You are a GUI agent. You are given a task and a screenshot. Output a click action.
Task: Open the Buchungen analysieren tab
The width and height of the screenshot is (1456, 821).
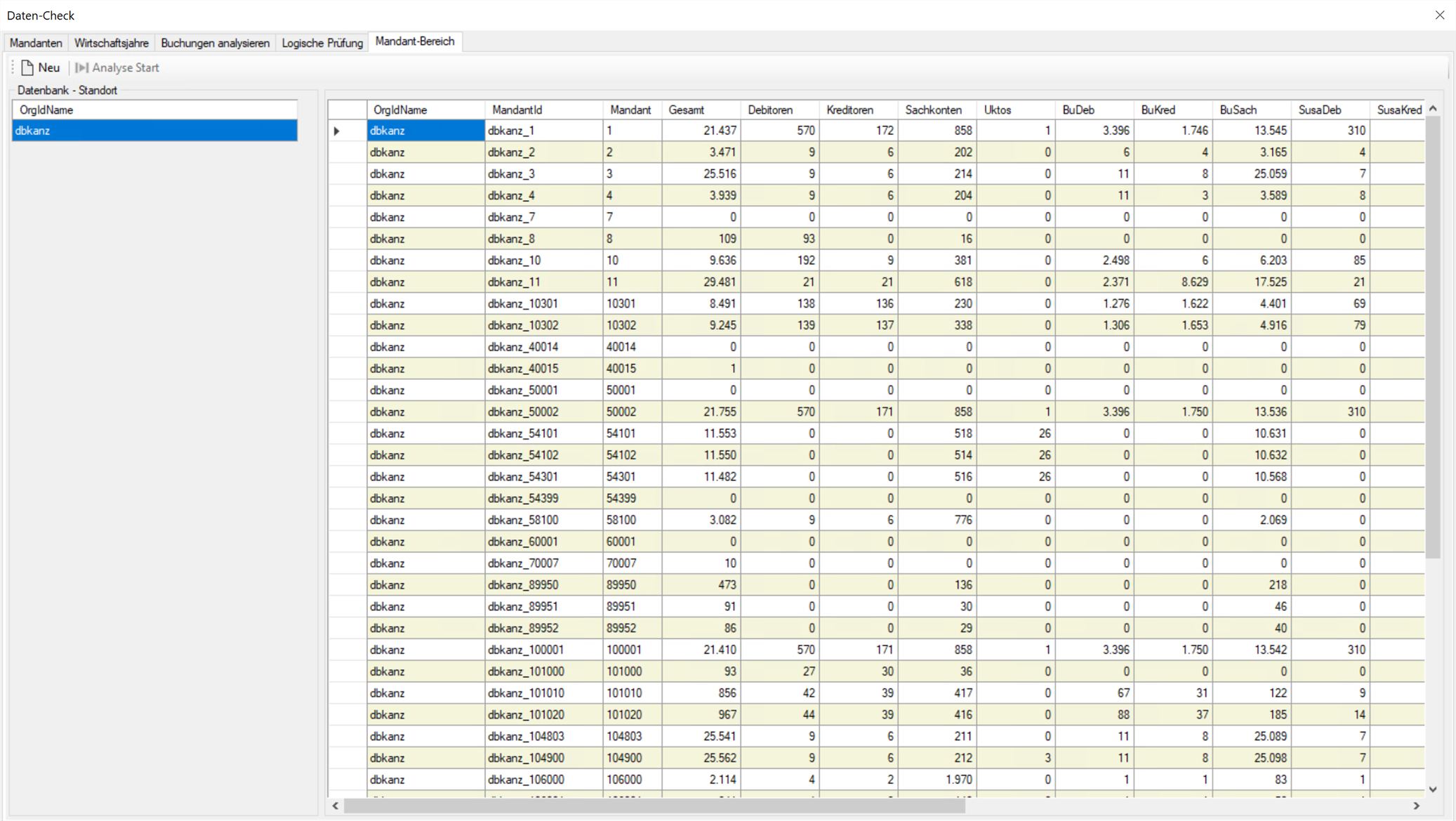[x=215, y=43]
